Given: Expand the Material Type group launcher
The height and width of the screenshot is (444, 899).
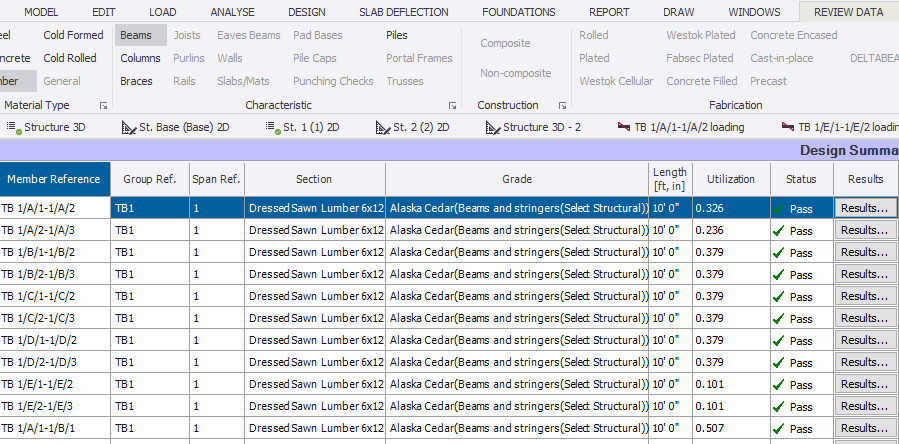Looking at the screenshot, I should click(x=103, y=105).
